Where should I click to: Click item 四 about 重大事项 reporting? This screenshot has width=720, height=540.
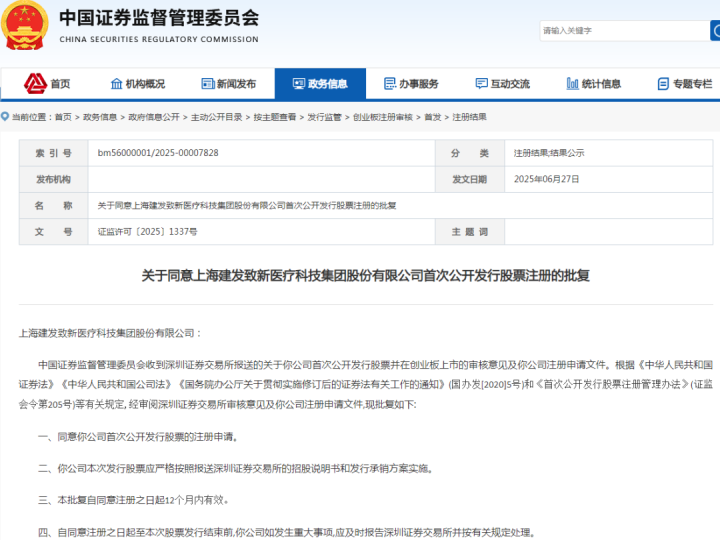pos(287,533)
